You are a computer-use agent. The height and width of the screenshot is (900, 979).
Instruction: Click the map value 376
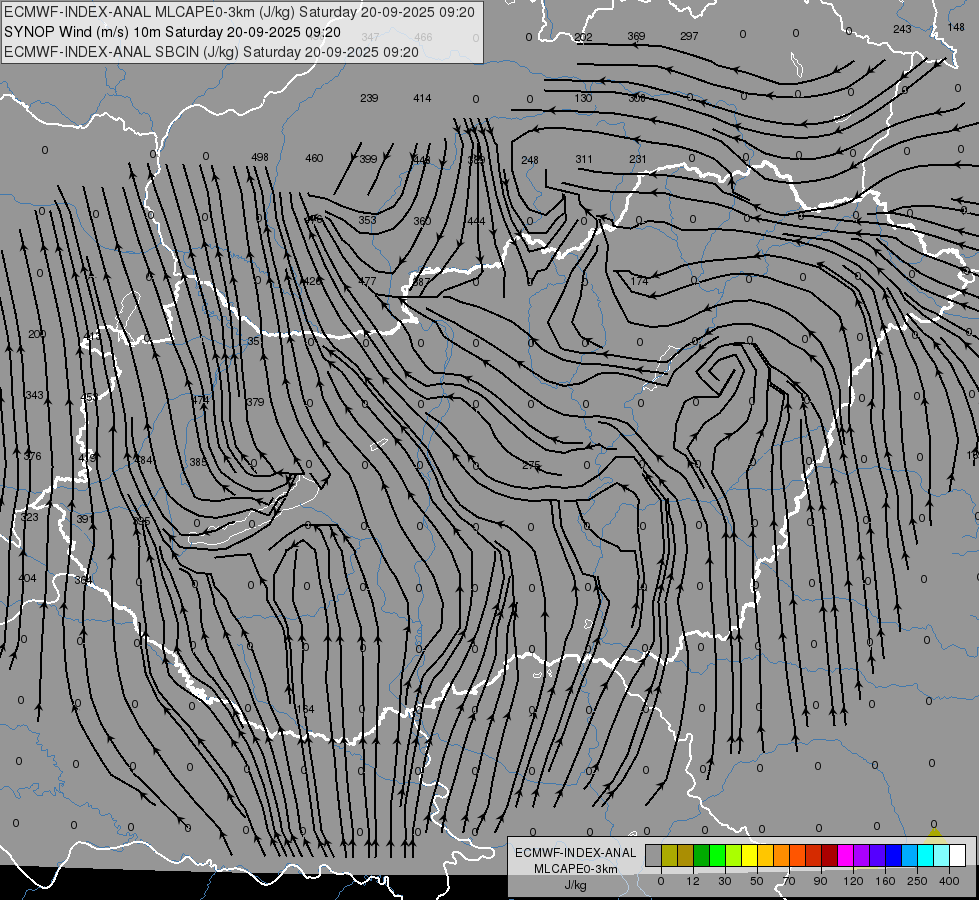point(32,456)
